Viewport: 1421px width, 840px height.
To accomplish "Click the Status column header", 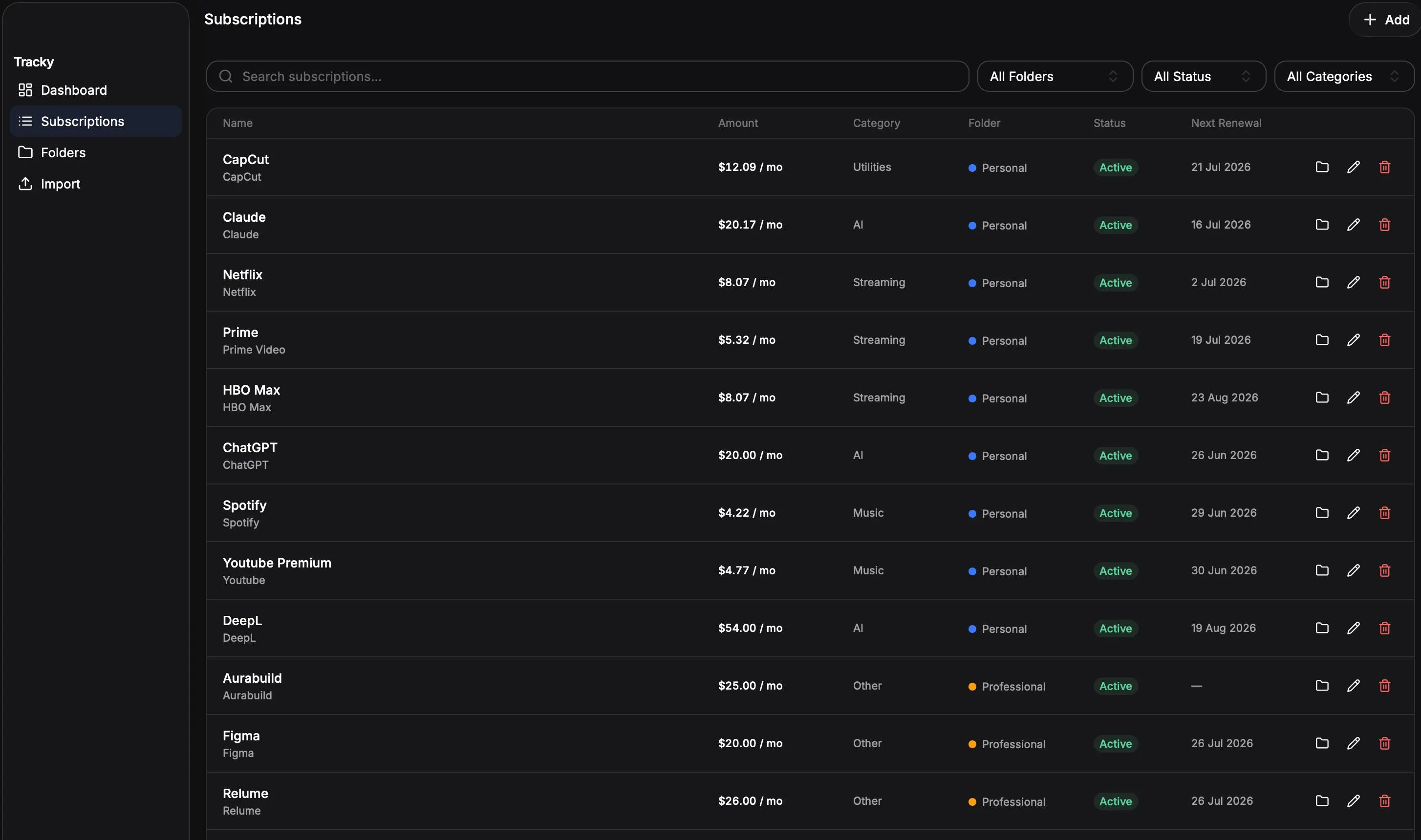I will click(1110, 123).
